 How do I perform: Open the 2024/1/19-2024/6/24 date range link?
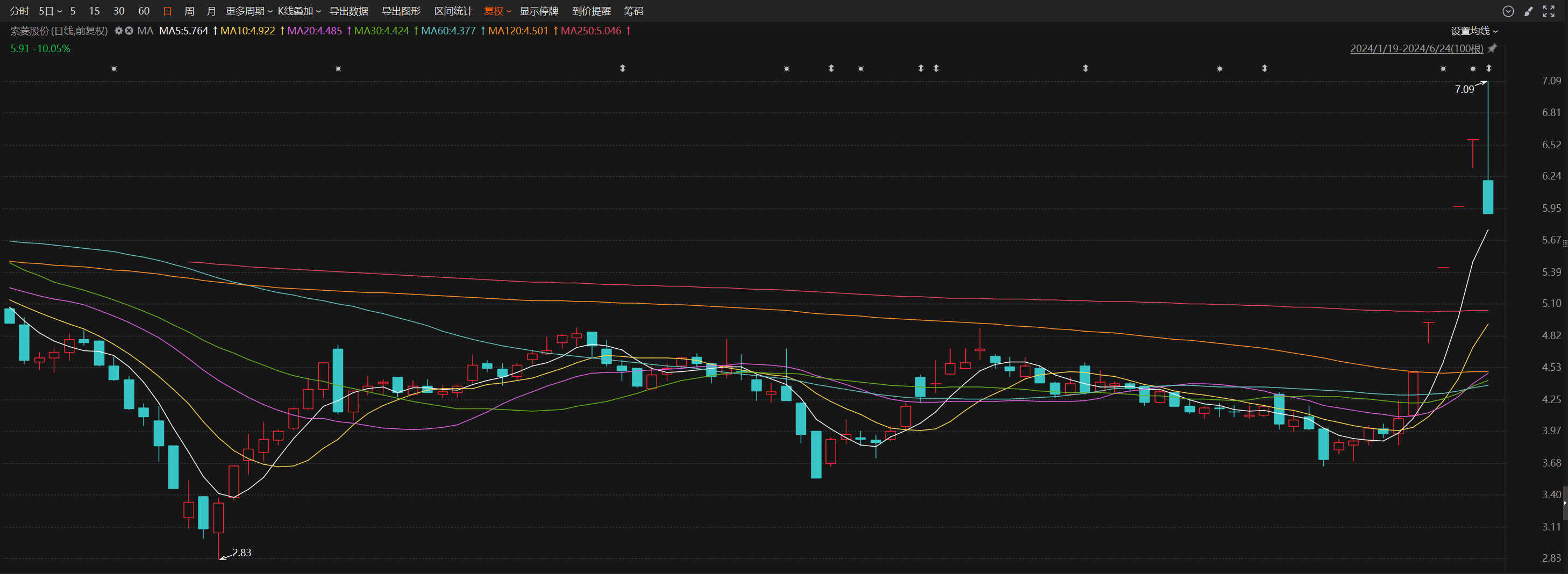pos(1416,49)
